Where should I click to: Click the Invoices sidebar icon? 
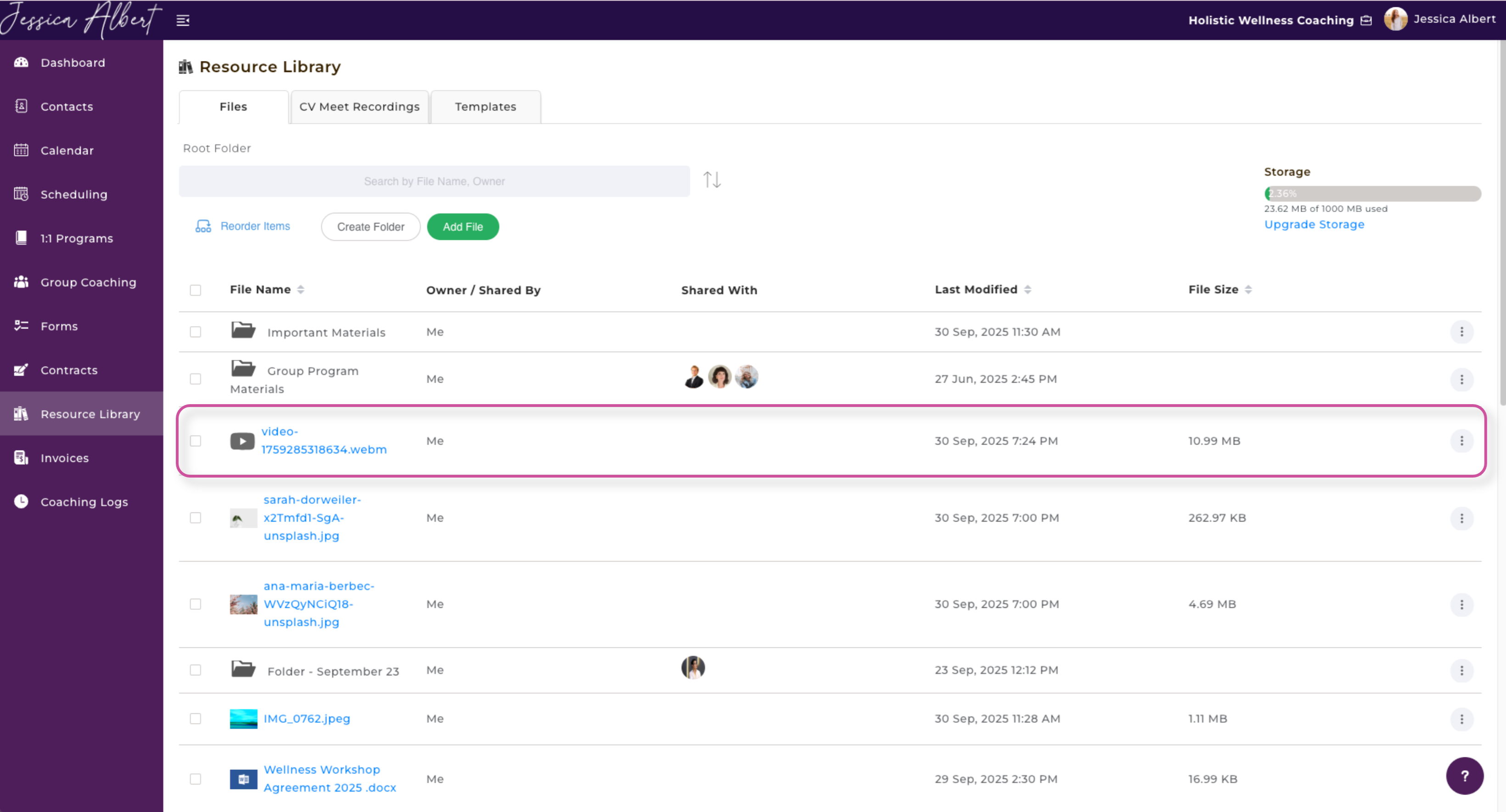[x=21, y=458]
